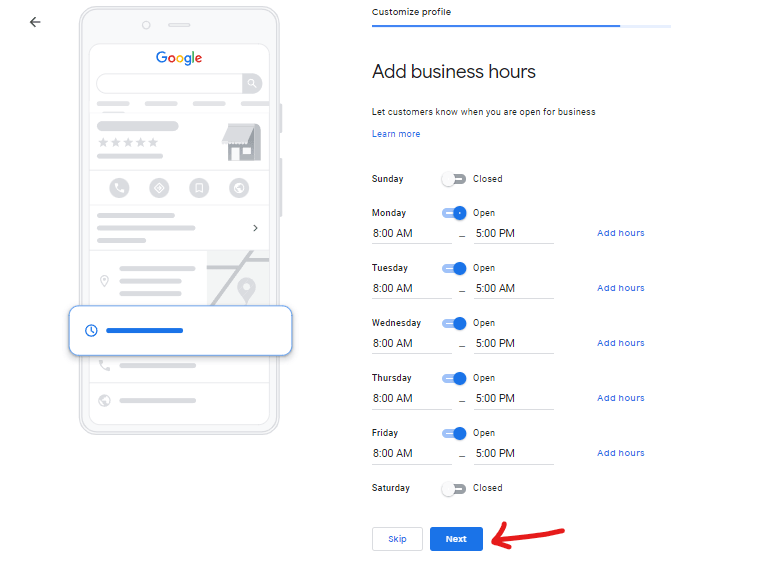Toggle Tuesday open switch off
The image size is (772, 578).
point(454,268)
